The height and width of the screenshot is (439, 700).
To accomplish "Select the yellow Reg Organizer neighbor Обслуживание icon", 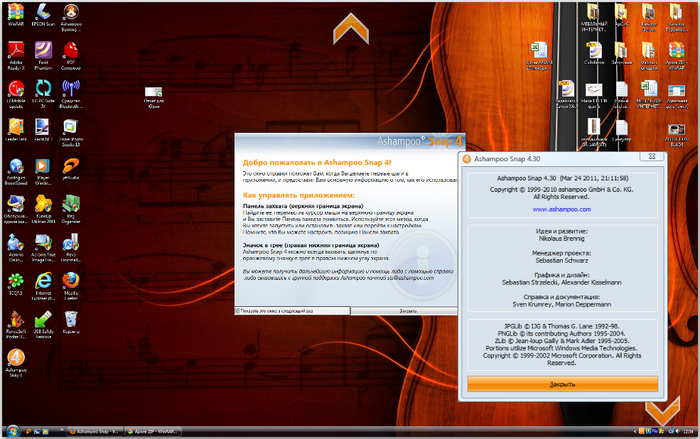I will click(x=16, y=209).
